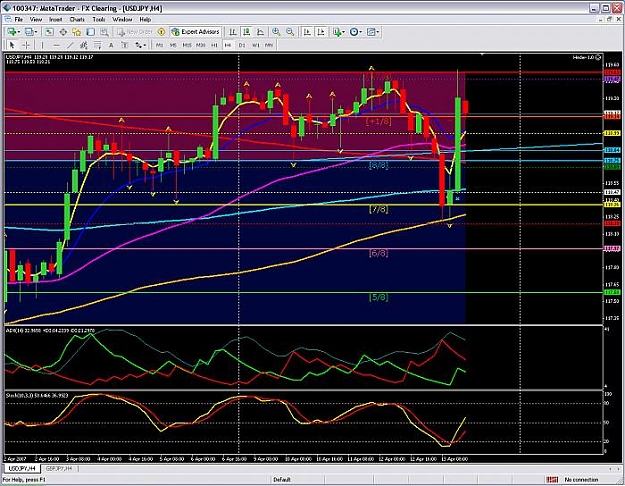
Task: Click the No connection status text
Action: coord(581,480)
